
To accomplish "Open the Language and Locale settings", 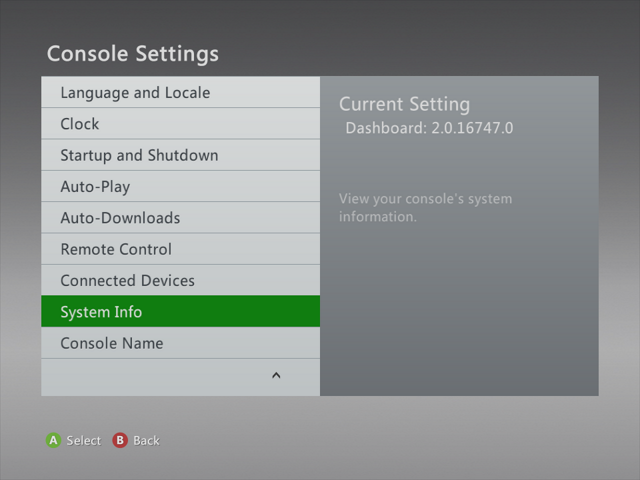I will pyautogui.click(x=135, y=93).
